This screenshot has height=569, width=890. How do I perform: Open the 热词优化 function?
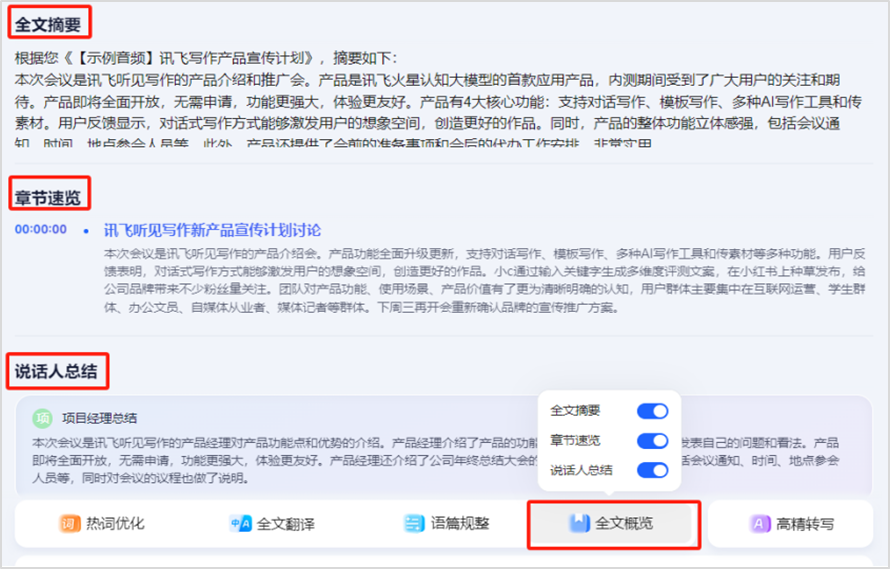point(102,523)
